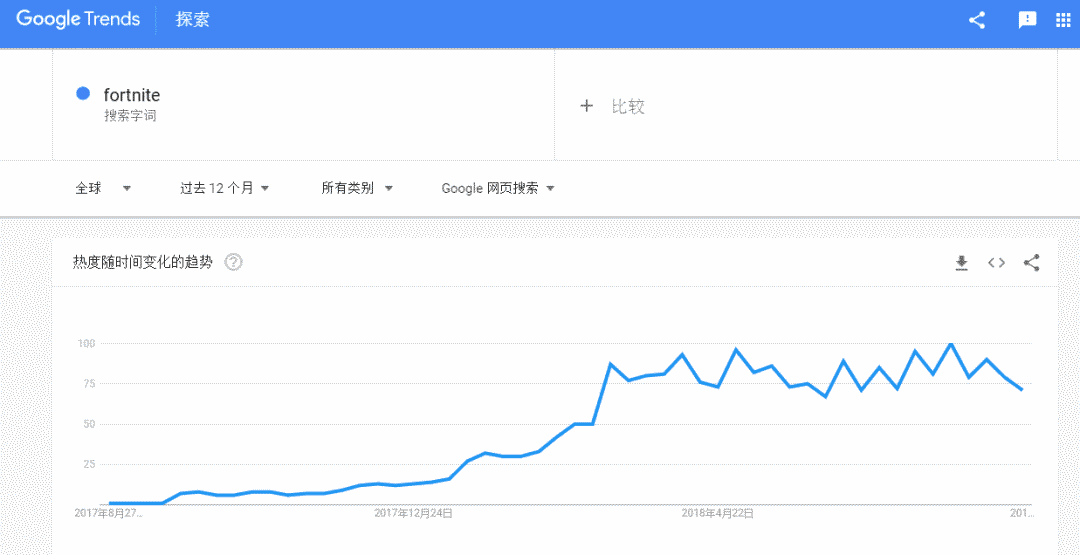
Task: Click the blue fortnite color dot
Action: pos(83,93)
